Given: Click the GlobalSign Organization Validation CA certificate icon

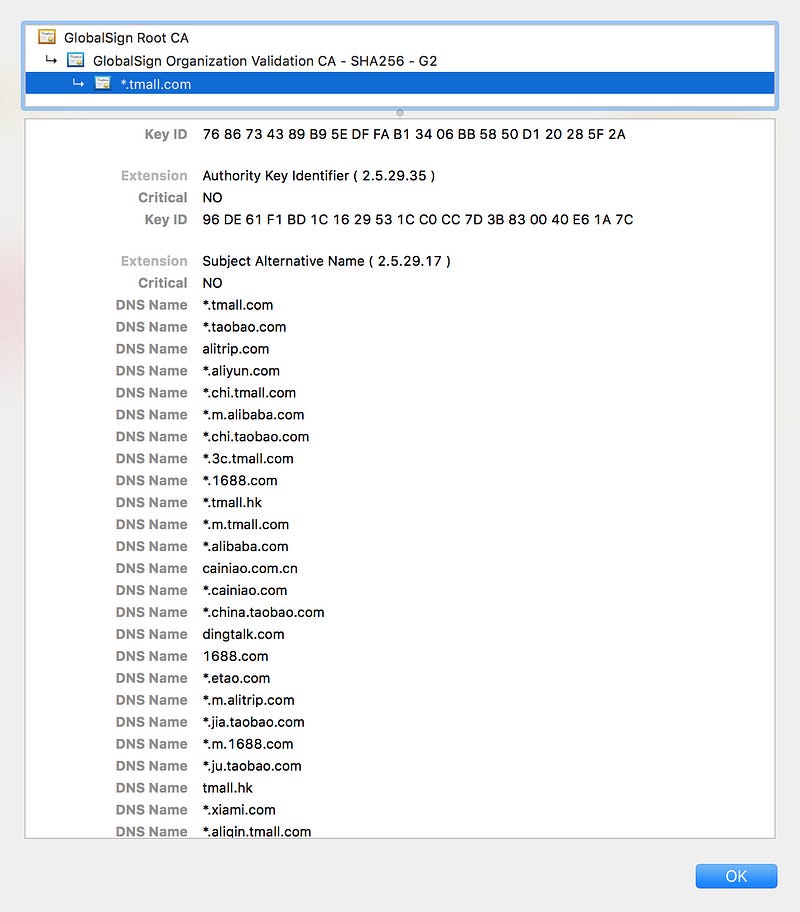Looking at the screenshot, I should (x=76, y=60).
